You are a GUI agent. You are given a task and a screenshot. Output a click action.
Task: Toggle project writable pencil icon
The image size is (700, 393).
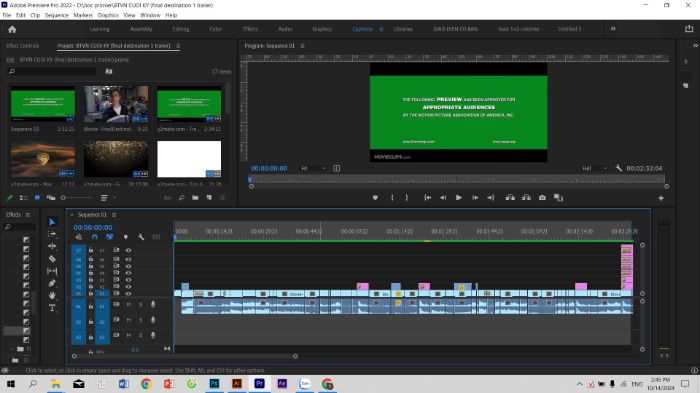(x=9, y=197)
